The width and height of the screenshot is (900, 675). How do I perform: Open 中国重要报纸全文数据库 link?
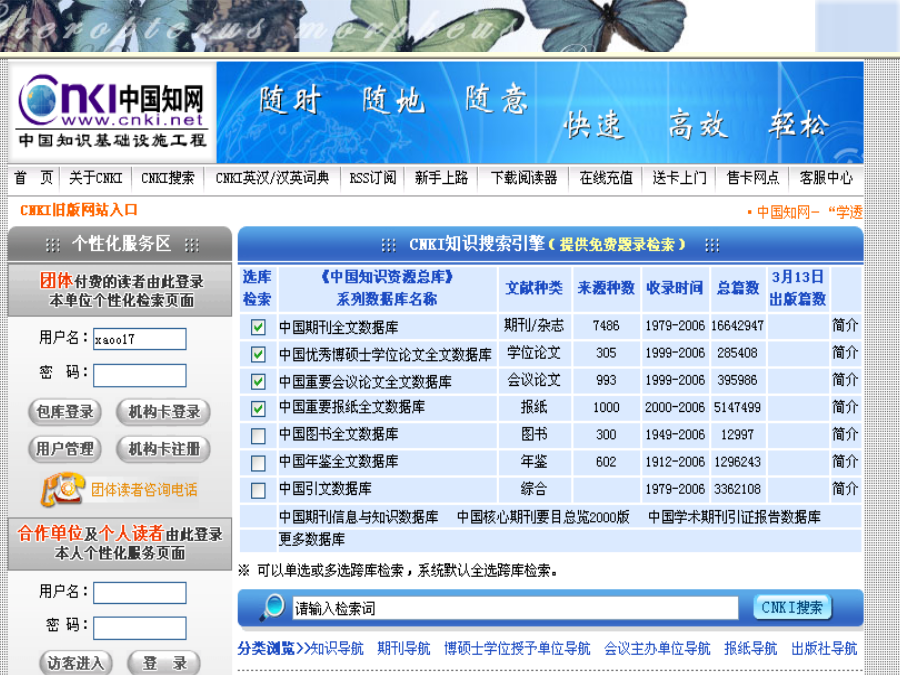click(x=352, y=407)
